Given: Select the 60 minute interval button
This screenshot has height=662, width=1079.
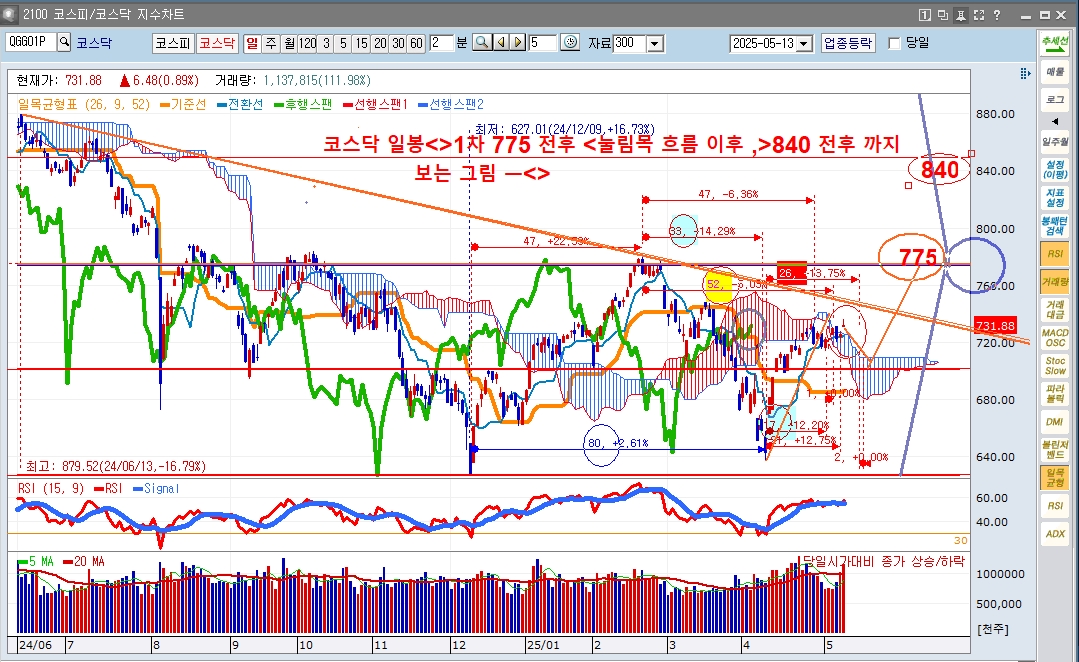Looking at the screenshot, I should point(416,43).
